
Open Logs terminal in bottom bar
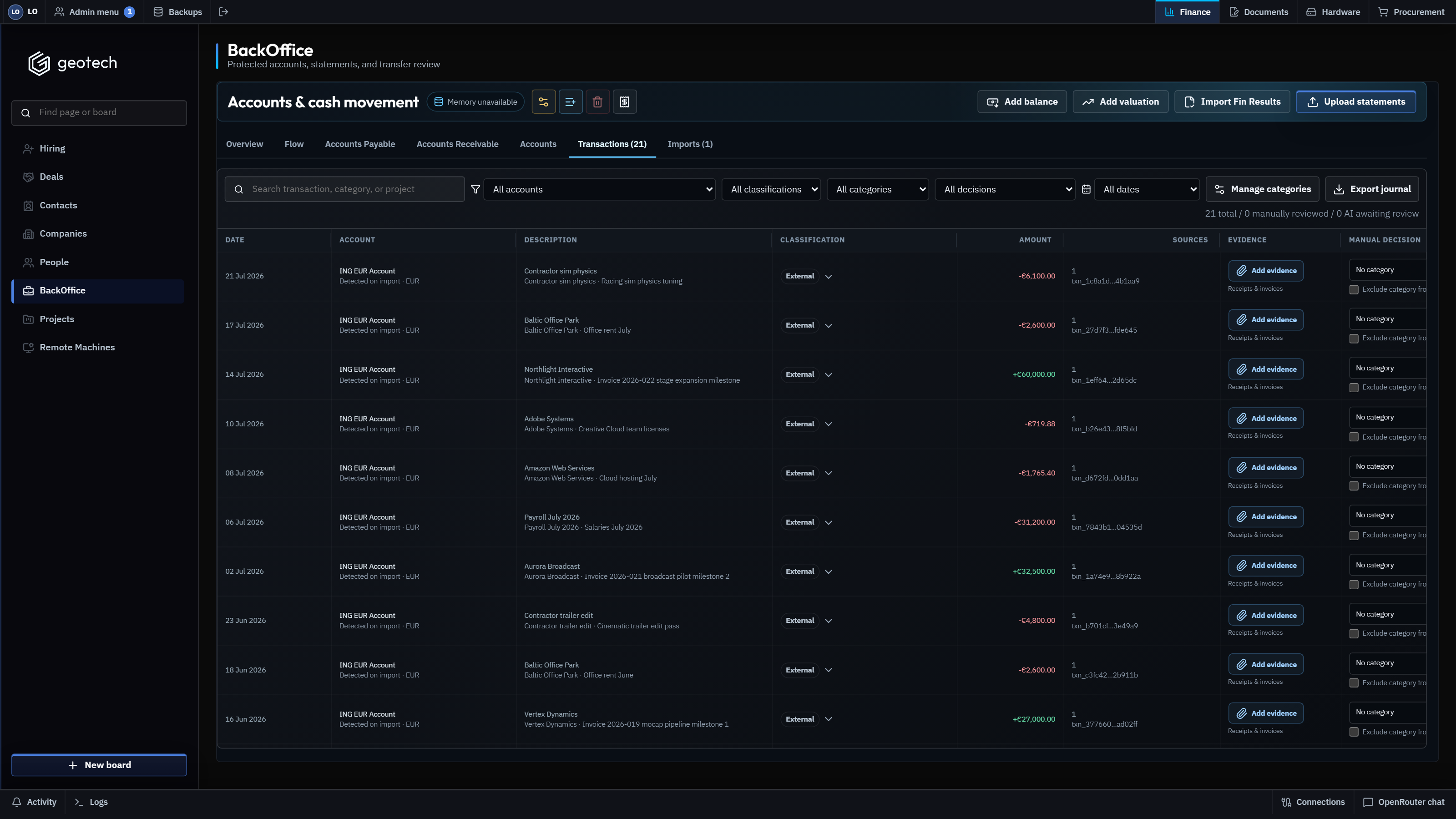click(x=91, y=802)
